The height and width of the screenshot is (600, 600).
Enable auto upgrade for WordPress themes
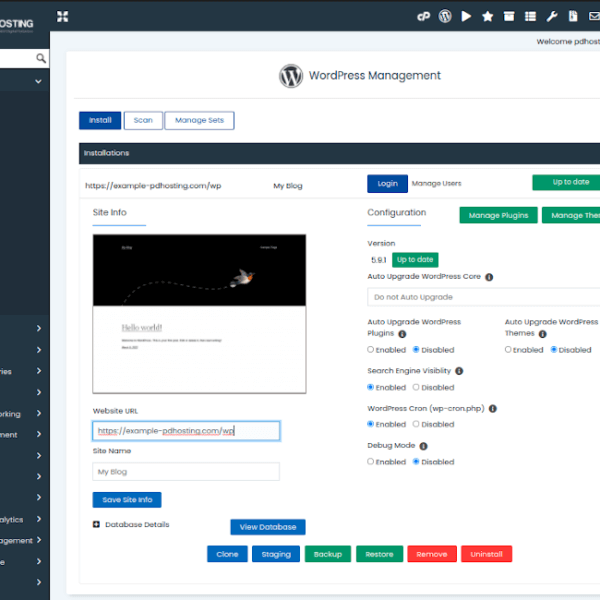[x=508, y=349]
